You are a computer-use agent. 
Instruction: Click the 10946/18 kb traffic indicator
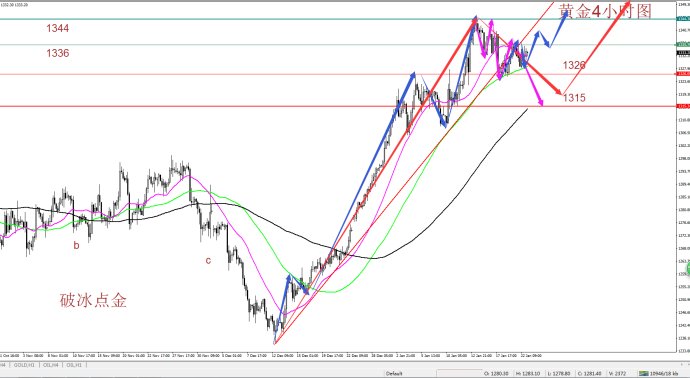click(x=666, y=374)
